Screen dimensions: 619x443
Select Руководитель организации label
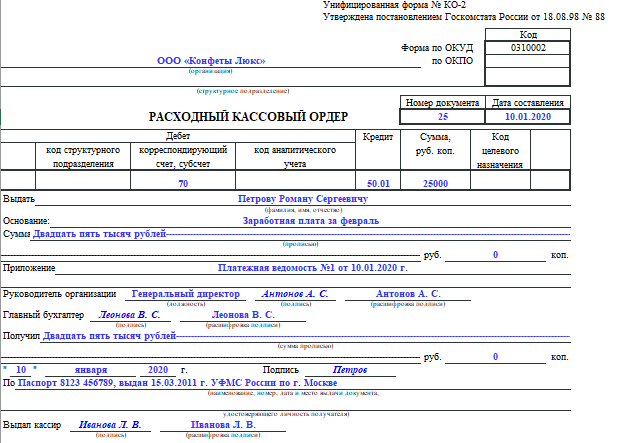(x=60, y=294)
